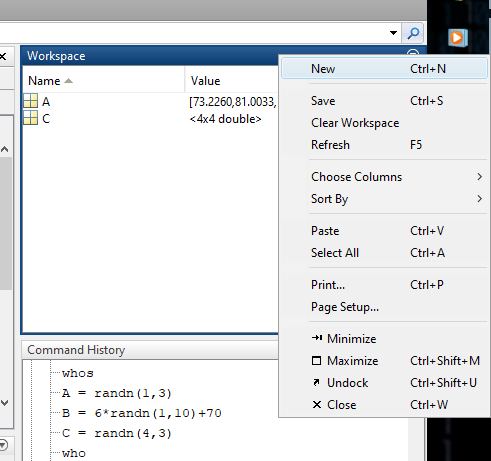Sort workspace by Name column header
Screen dimensions: 491x461
103,81
